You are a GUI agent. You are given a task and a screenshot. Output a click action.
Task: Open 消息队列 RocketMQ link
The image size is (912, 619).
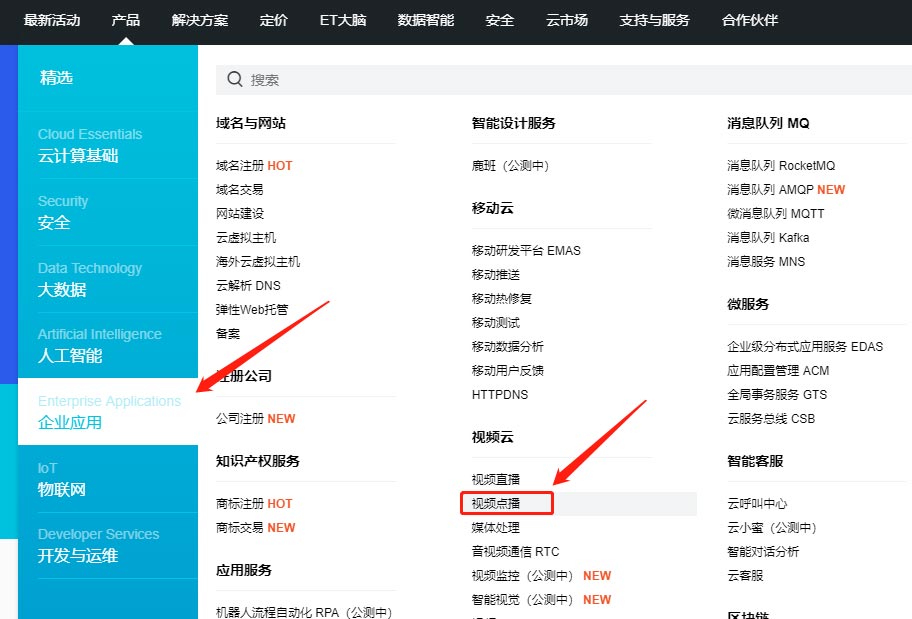[780, 166]
